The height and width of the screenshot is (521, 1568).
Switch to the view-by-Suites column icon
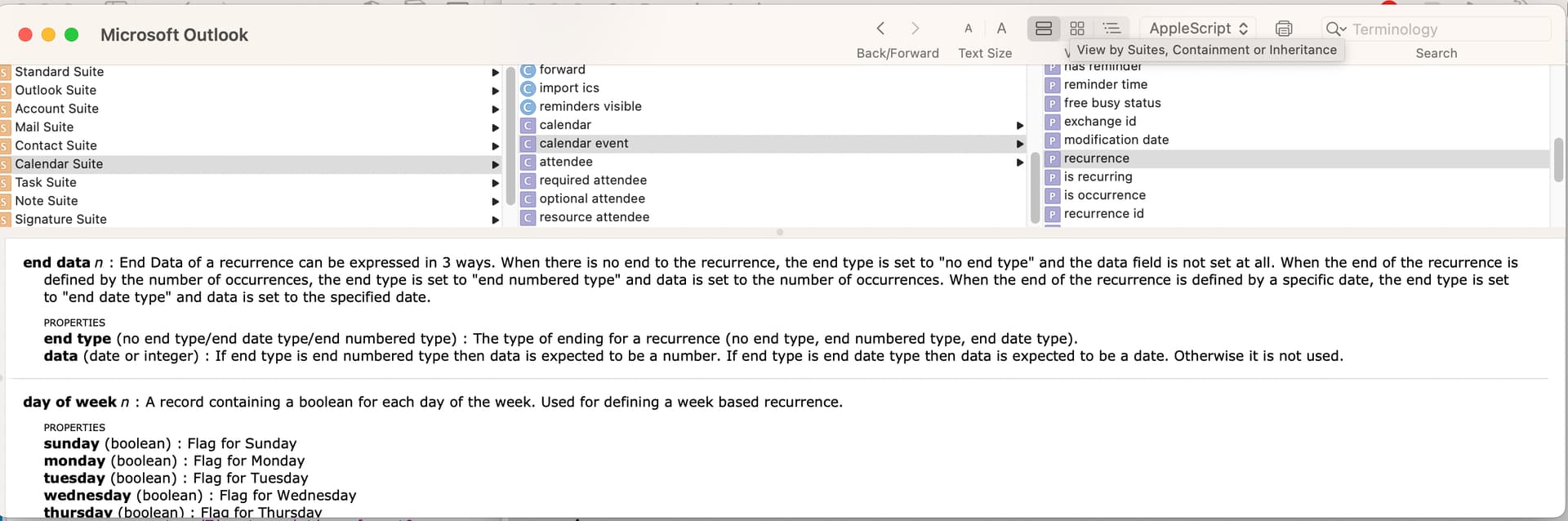1044,29
